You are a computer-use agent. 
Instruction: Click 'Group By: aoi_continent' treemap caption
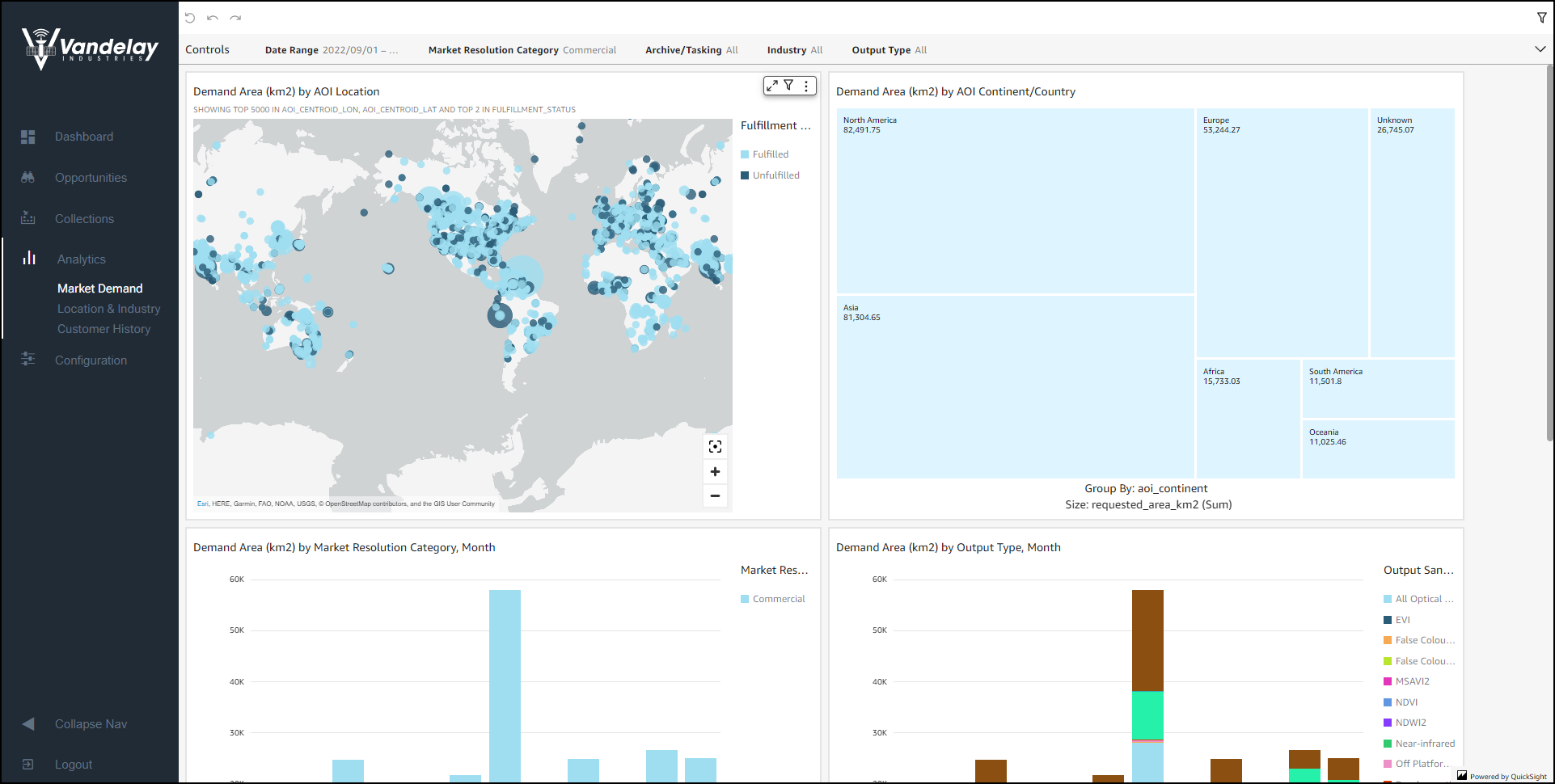(x=1146, y=489)
